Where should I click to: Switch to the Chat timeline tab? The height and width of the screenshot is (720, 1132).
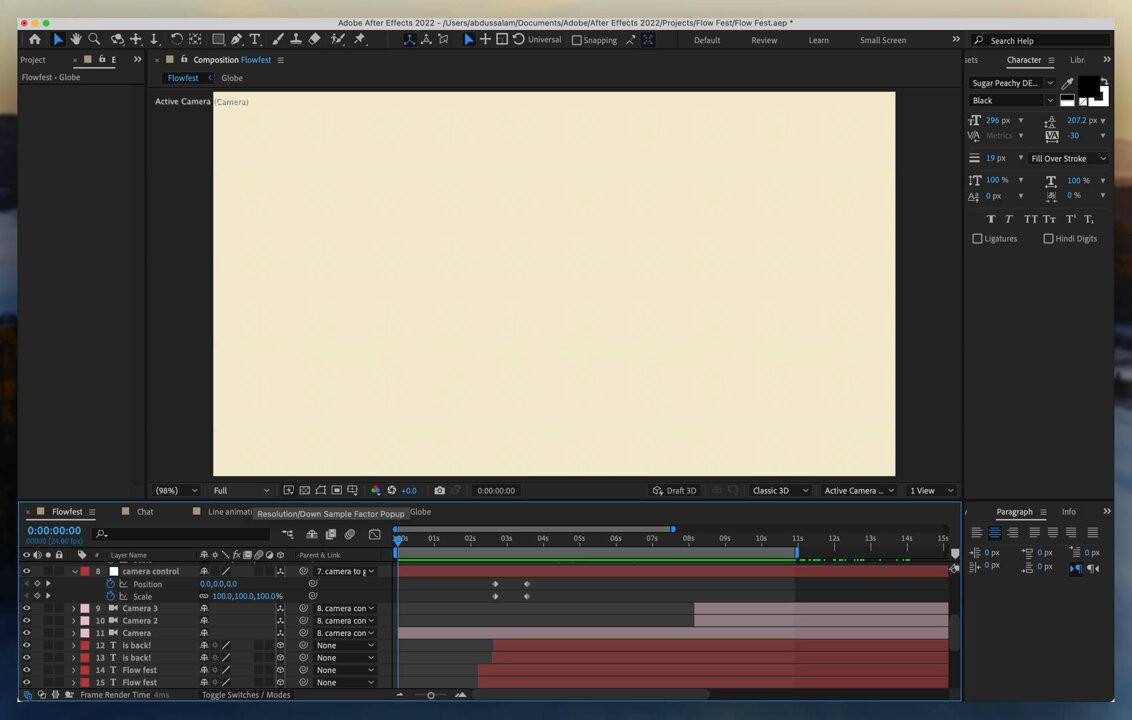pos(145,512)
